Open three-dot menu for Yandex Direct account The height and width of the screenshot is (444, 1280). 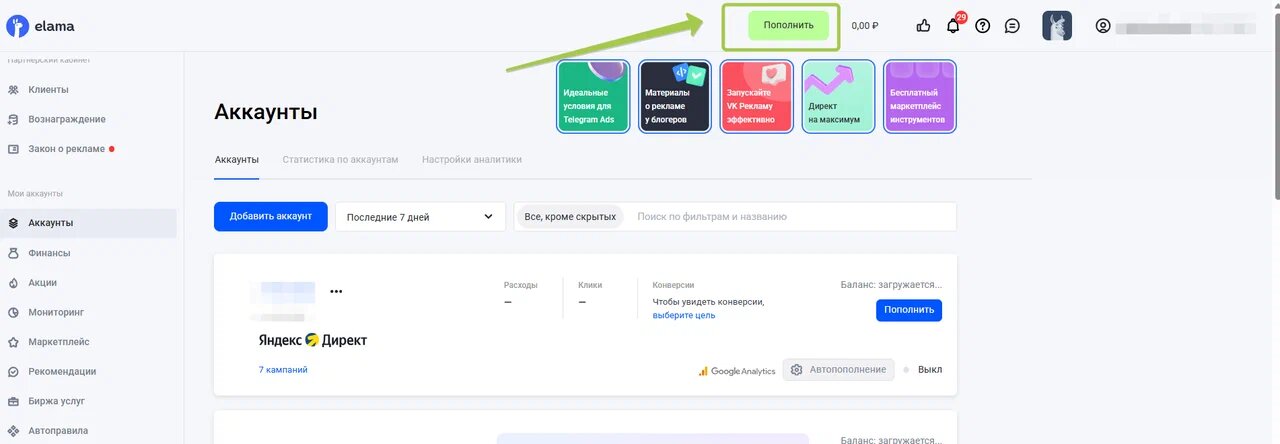click(x=336, y=292)
